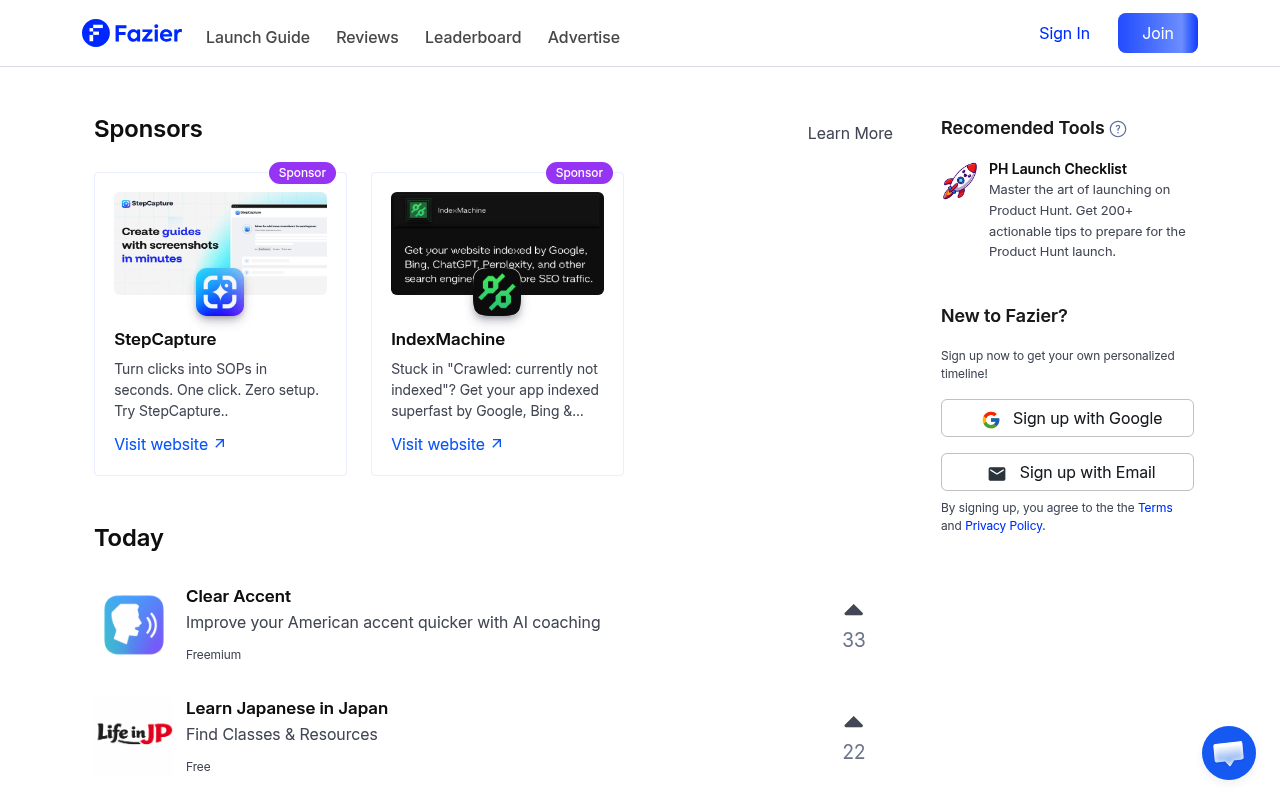This screenshot has width=1280, height=800.
Task: Visit website for StepCapture
Action: pos(170,444)
